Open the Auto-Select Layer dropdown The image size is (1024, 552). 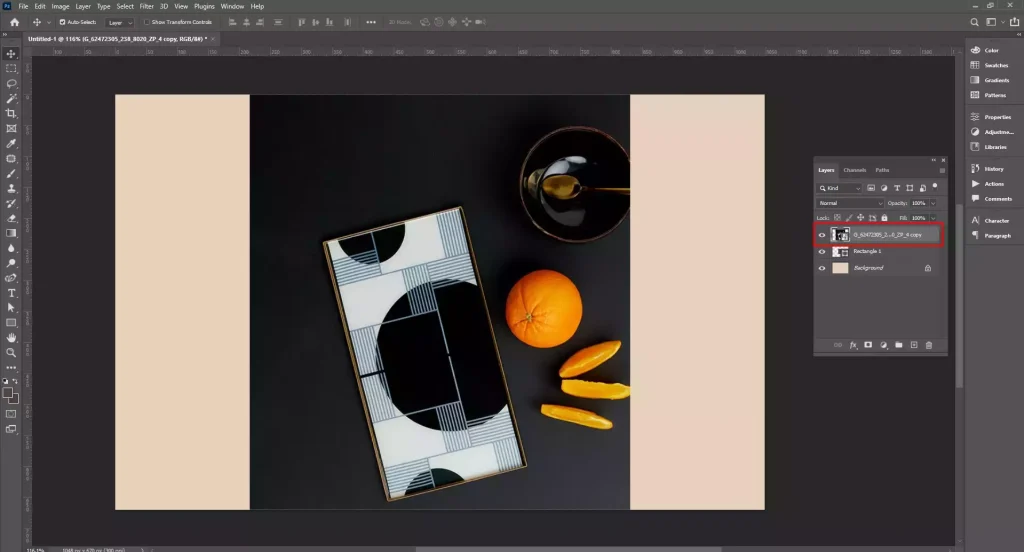tap(120, 22)
